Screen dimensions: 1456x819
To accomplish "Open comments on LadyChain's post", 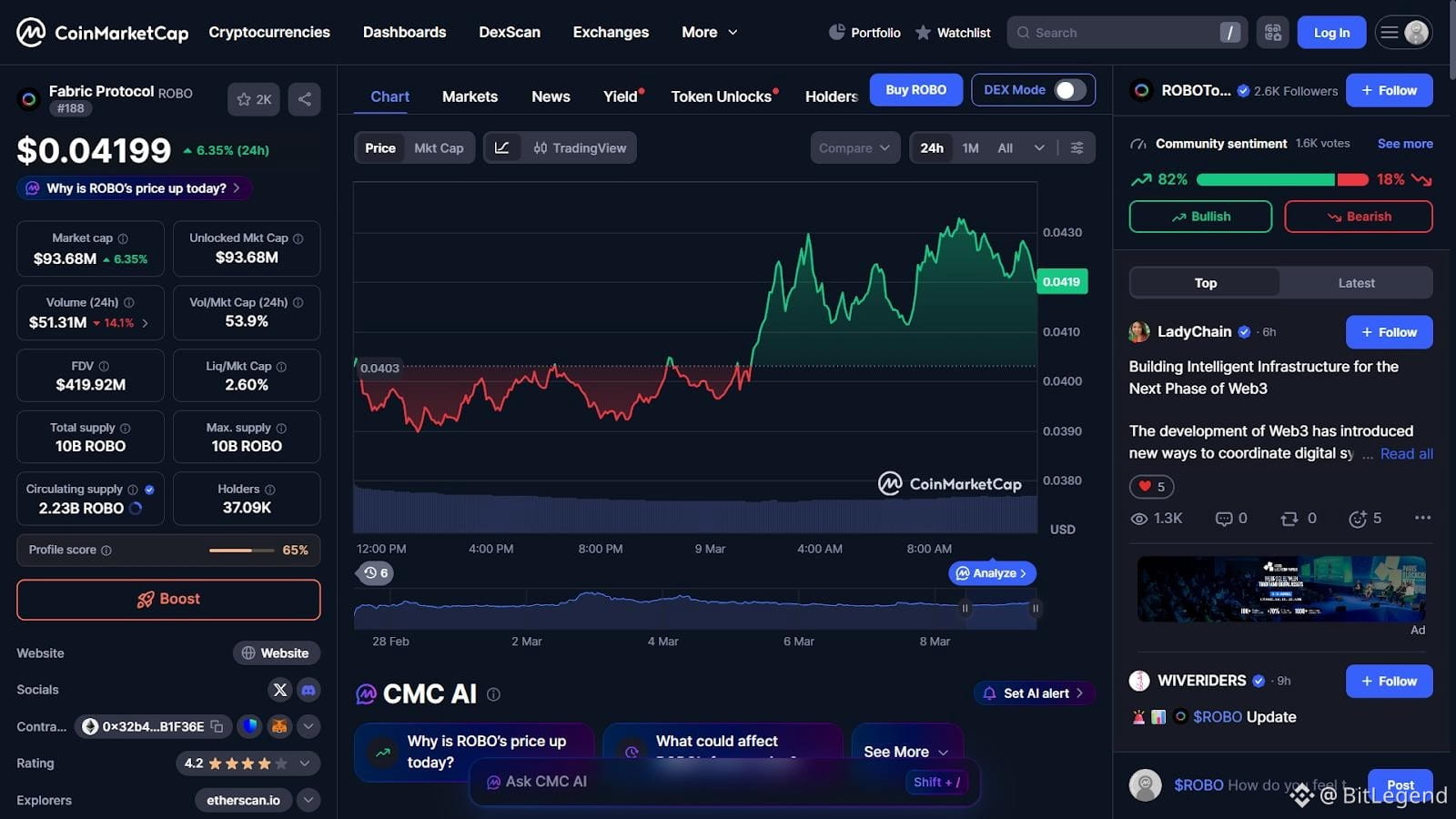I will click(1231, 519).
